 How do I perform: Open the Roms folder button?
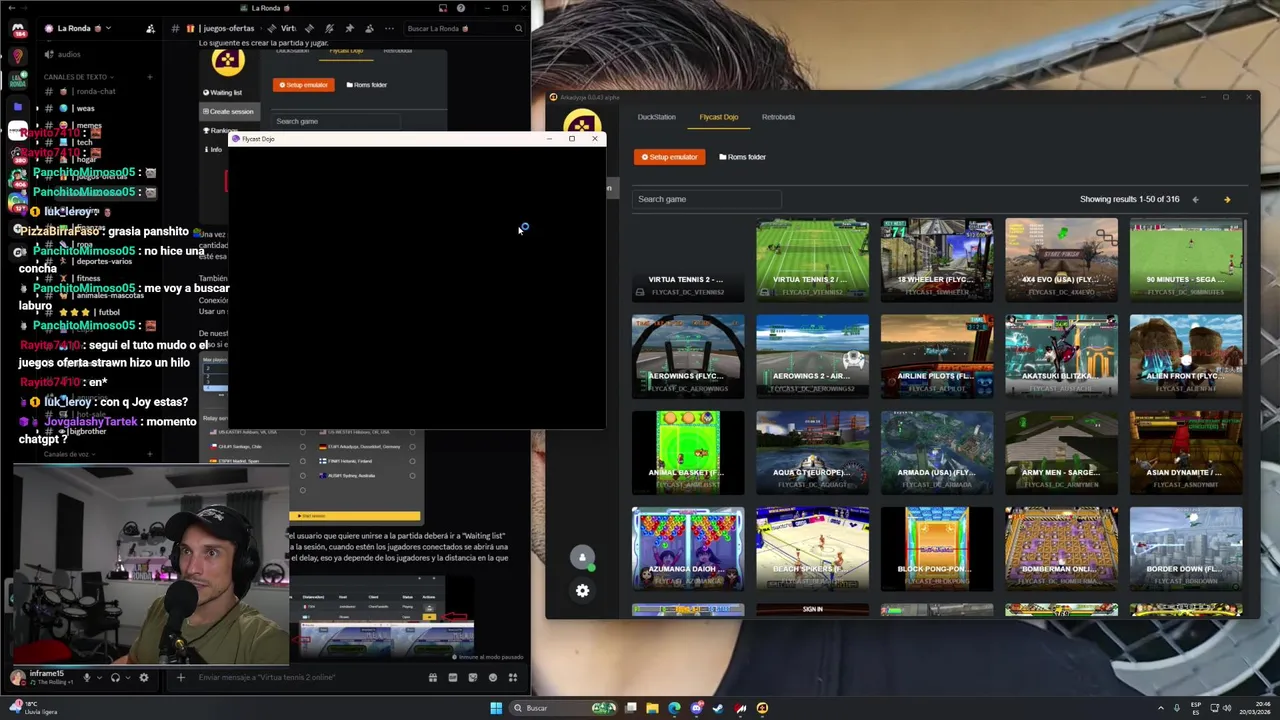click(742, 157)
